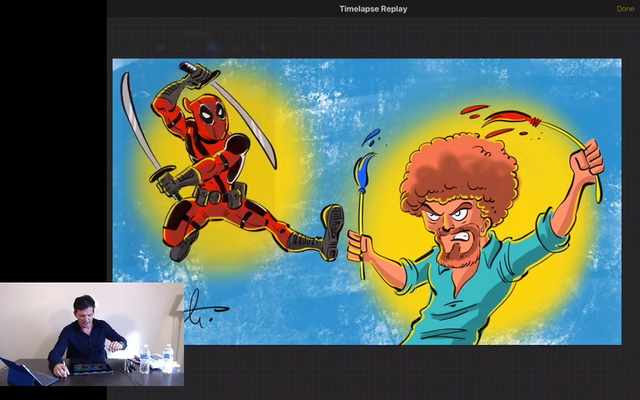This screenshot has height=400, width=640.
Task: Click the Deadpool and Bob Ross artwork canvas
Action: click(x=367, y=202)
